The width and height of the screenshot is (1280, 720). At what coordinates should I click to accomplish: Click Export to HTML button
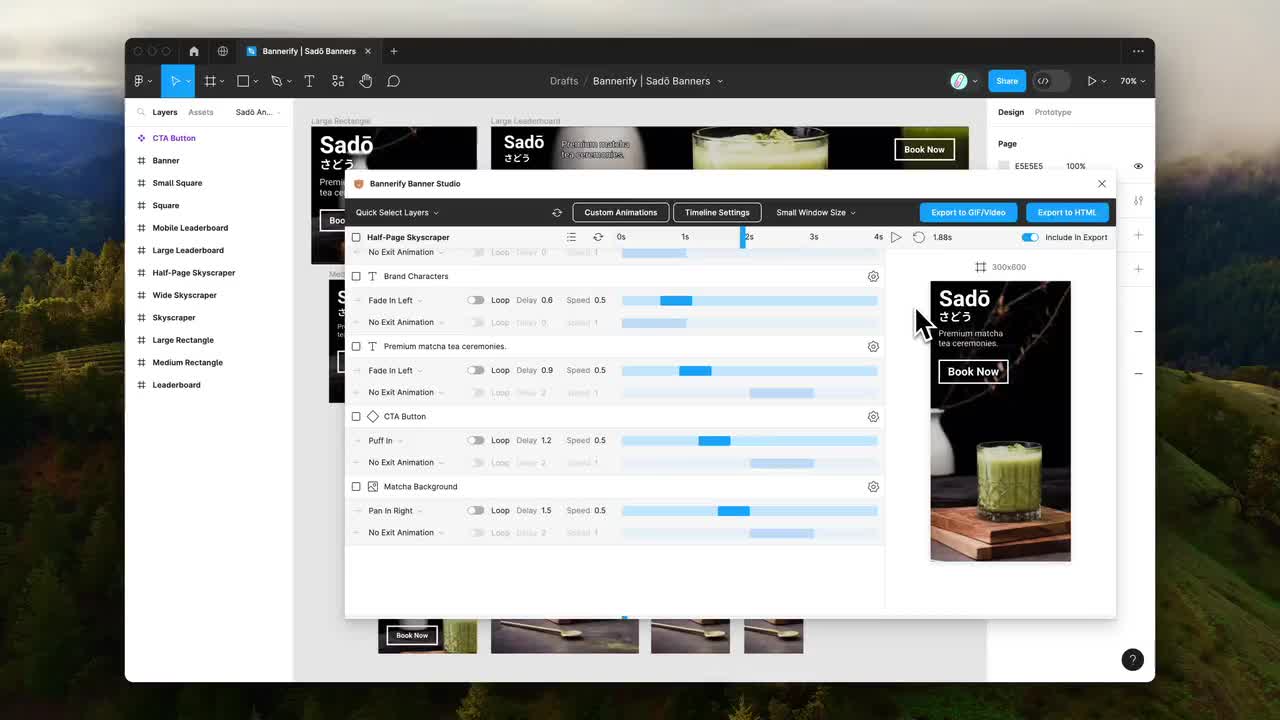coord(1067,212)
